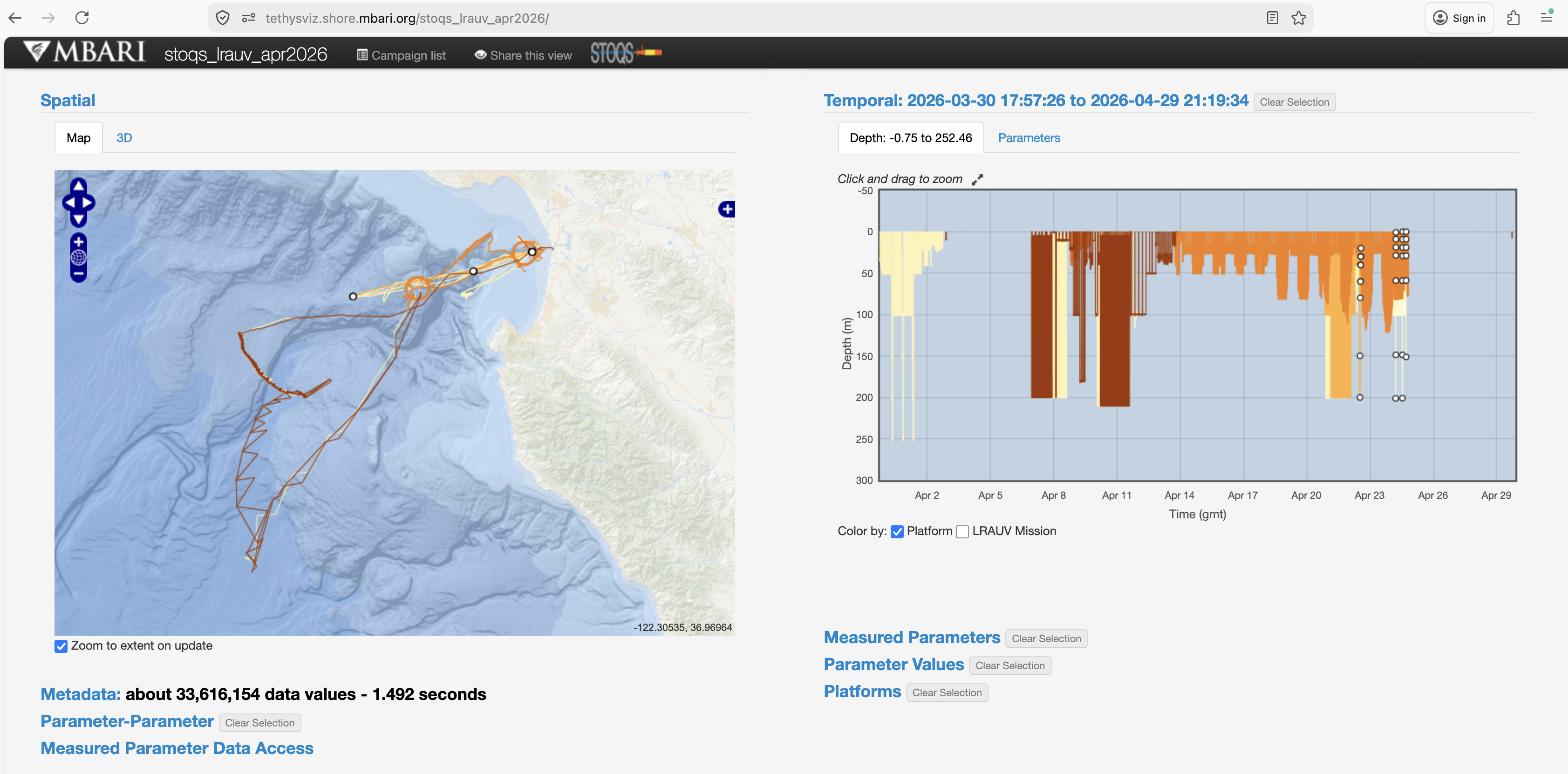Image resolution: width=1568 pixels, height=774 pixels.
Task: Expand the Measured Parameters section
Action: [912, 637]
